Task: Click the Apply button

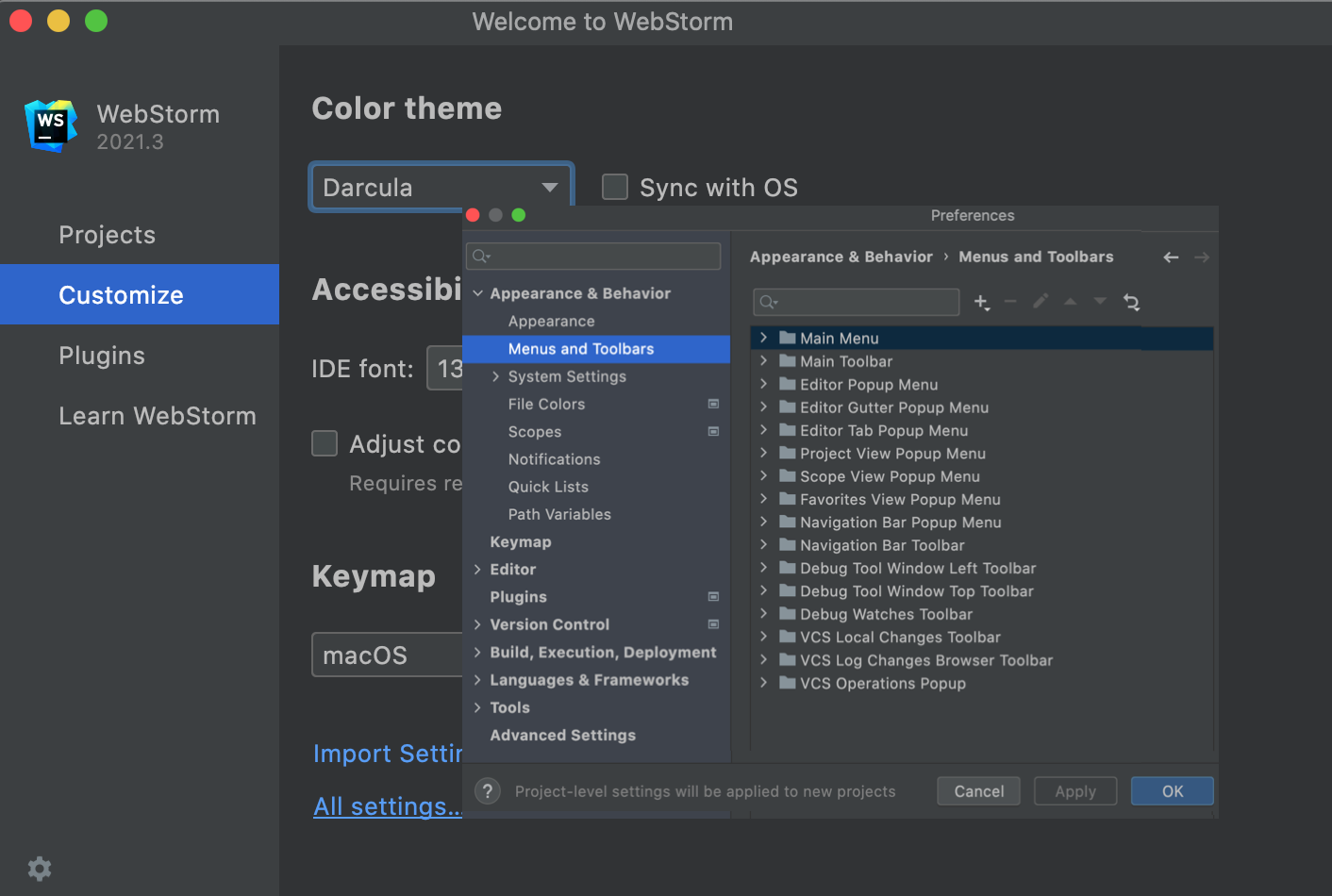Action: click(1075, 791)
